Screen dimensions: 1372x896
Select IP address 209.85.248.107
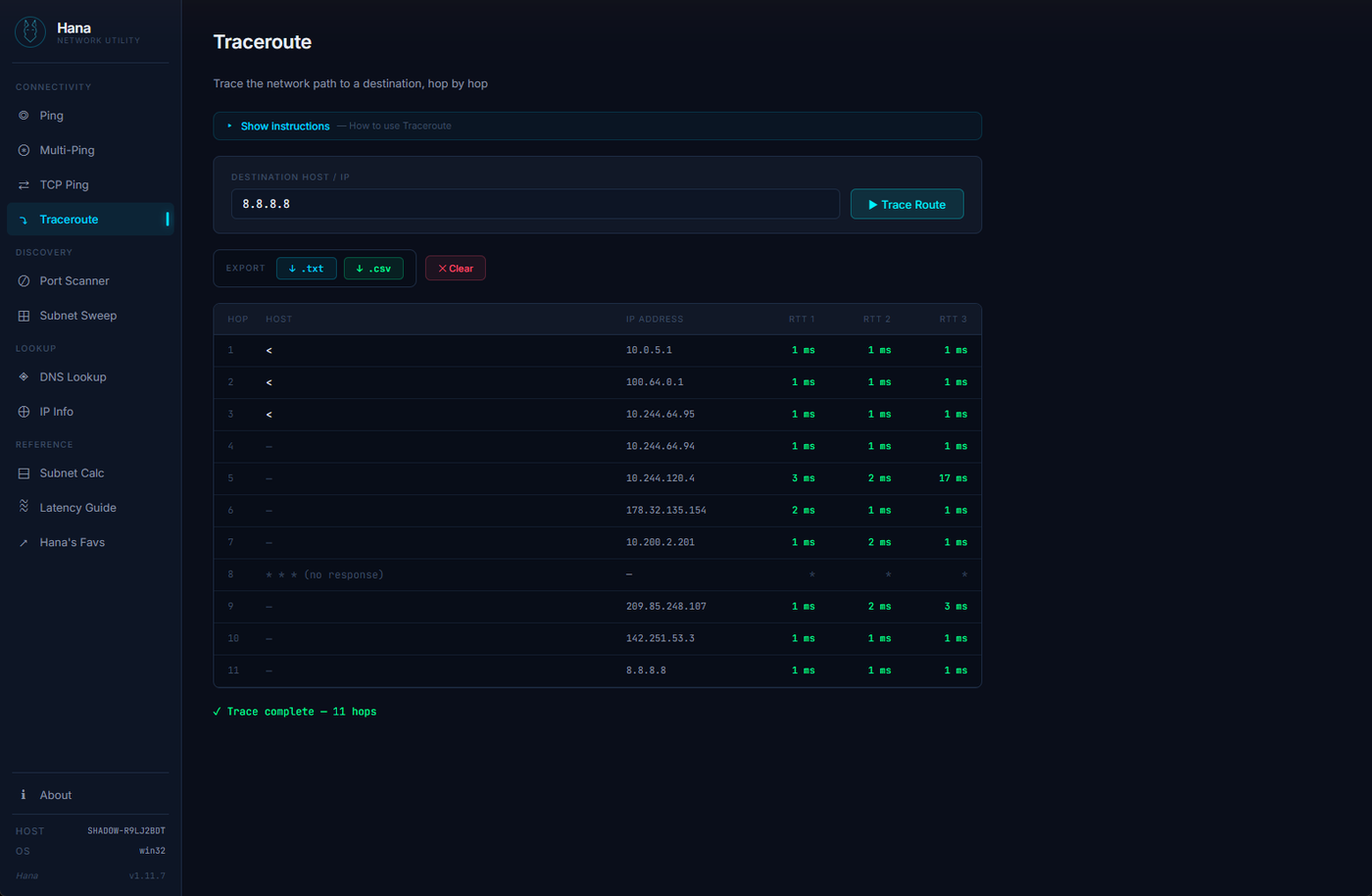pos(666,606)
